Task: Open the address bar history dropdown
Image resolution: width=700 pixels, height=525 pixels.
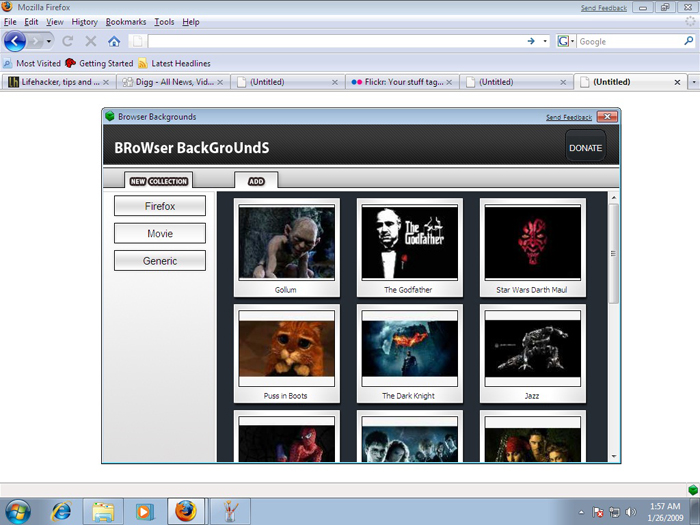Action: (x=545, y=42)
